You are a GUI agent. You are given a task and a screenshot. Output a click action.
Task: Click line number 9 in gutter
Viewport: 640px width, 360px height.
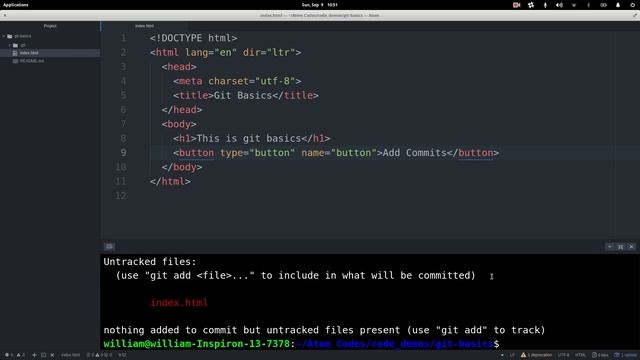(123, 153)
